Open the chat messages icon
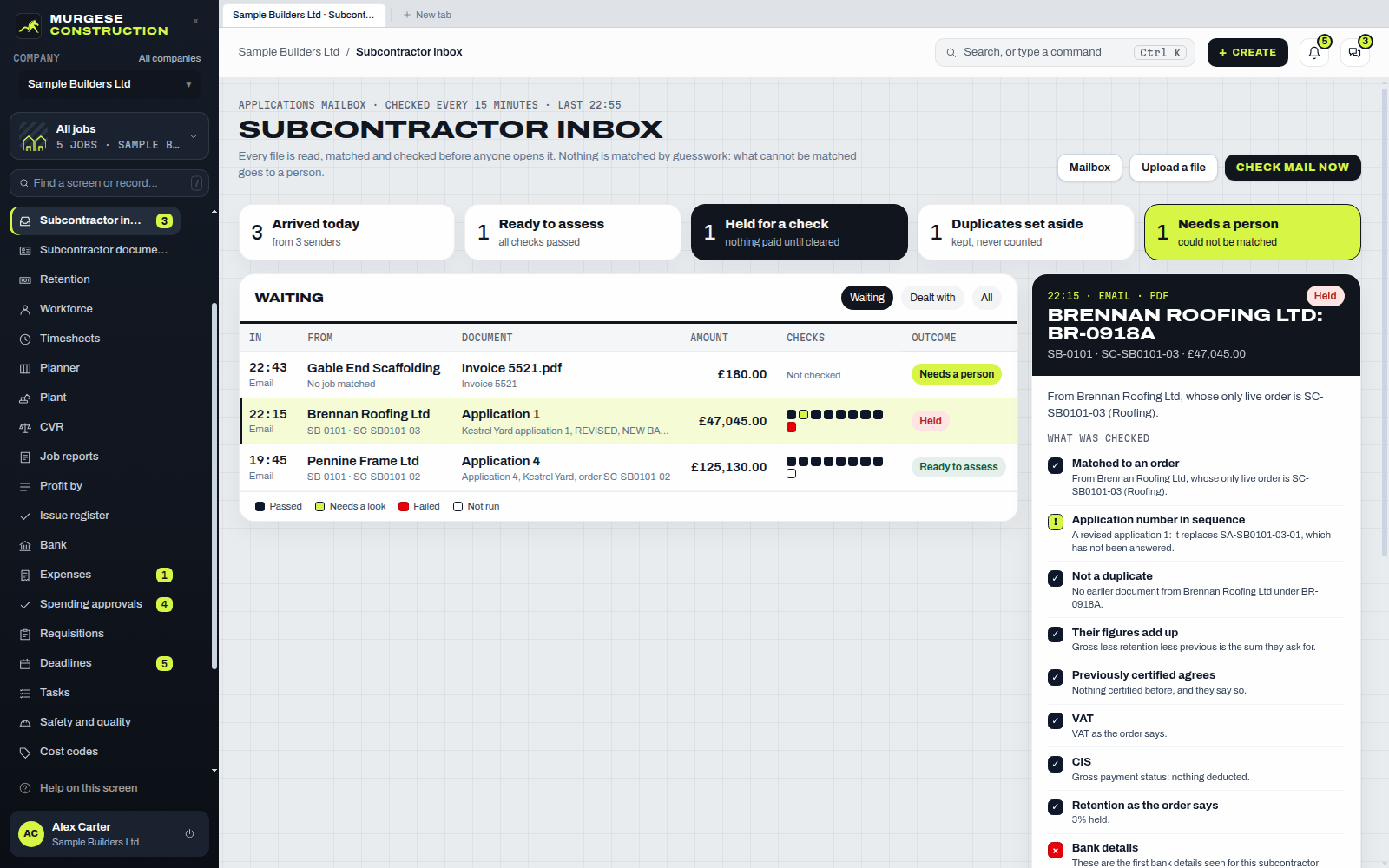 [x=1355, y=52]
